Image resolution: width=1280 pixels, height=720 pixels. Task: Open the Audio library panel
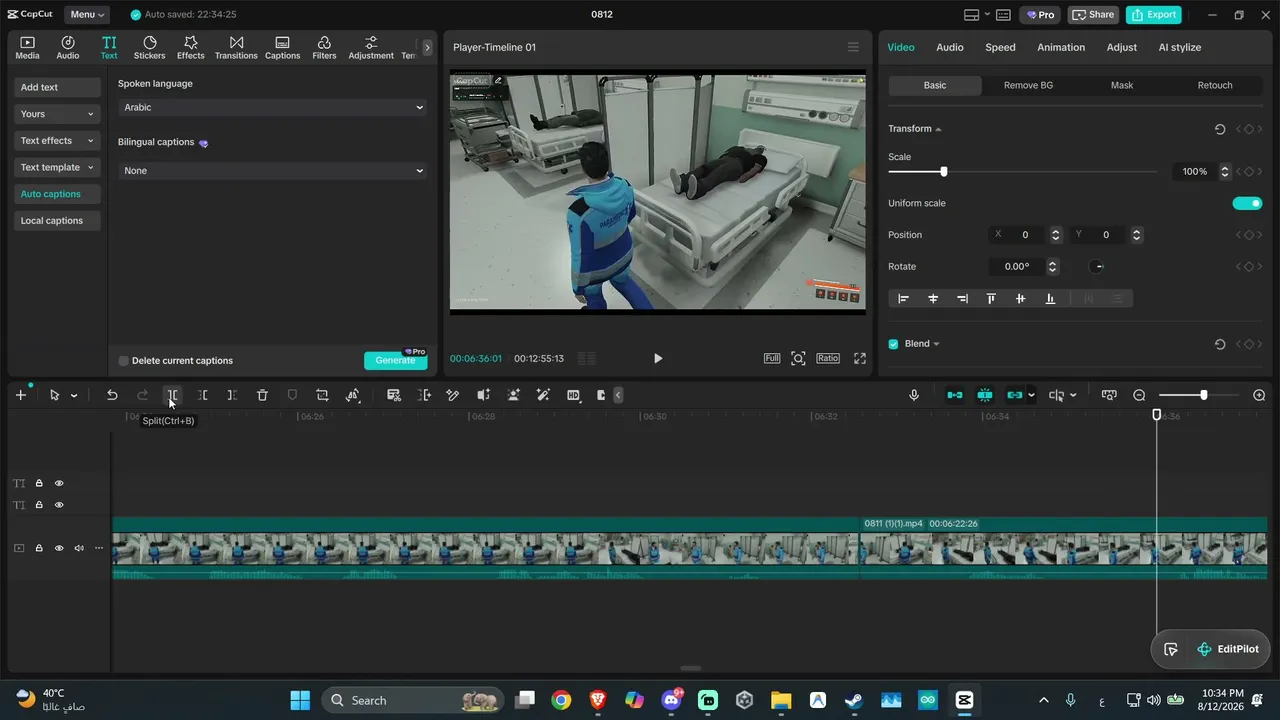pos(68,47)
